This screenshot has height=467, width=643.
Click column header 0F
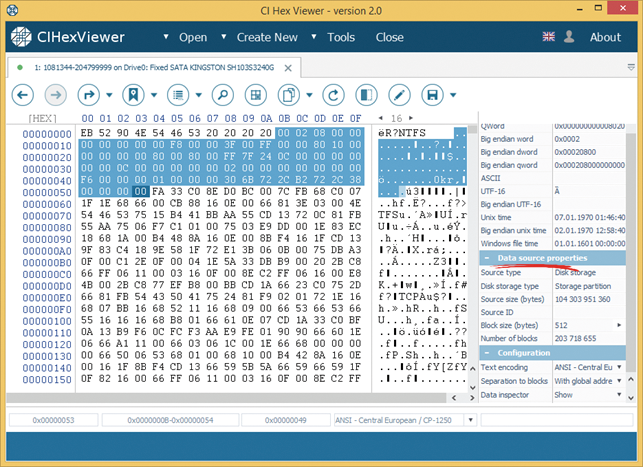click(x=356, y=118)
